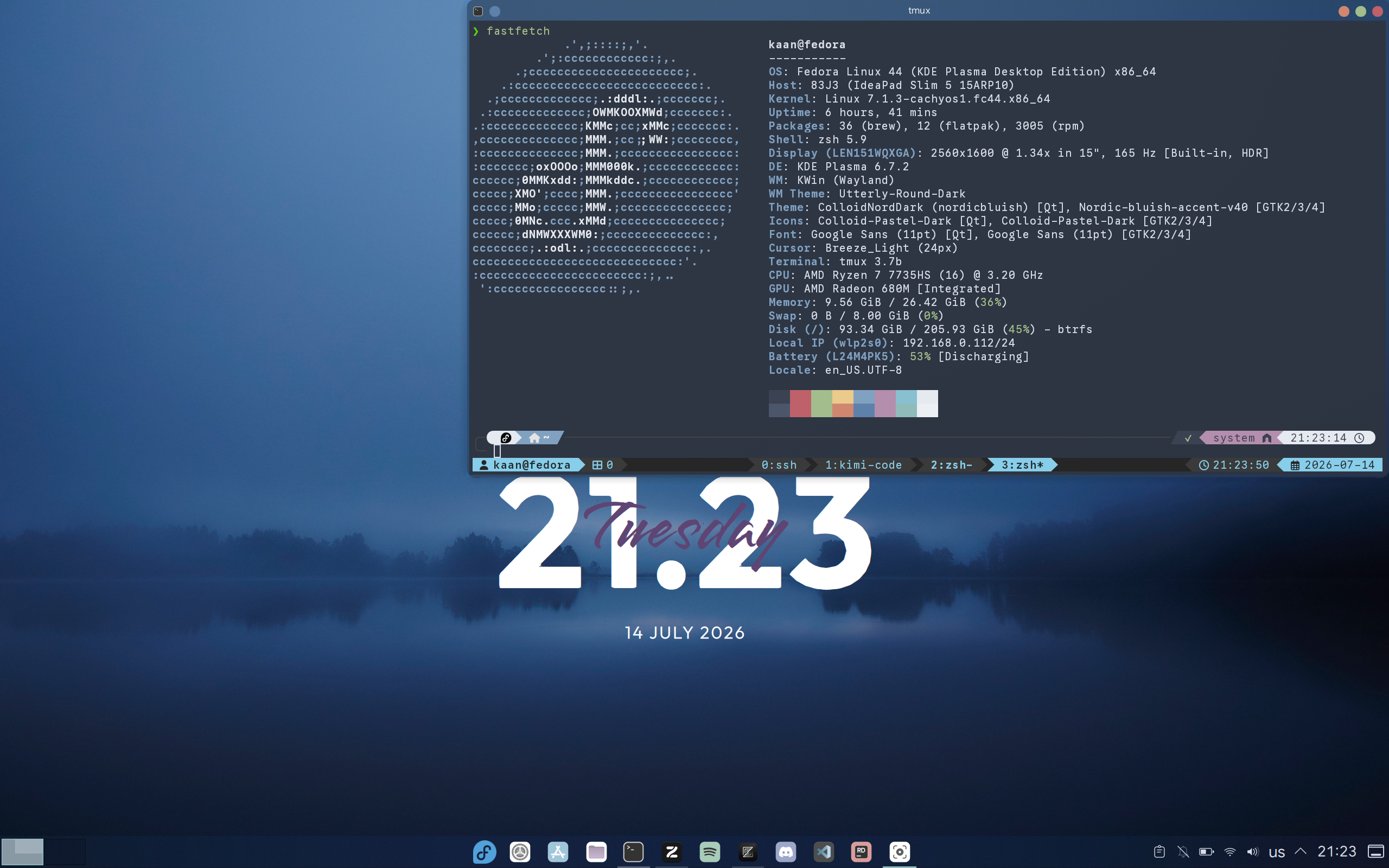Click the Fedora logo prompt segment
The image size is (1389, 868).
pos(505,438)
